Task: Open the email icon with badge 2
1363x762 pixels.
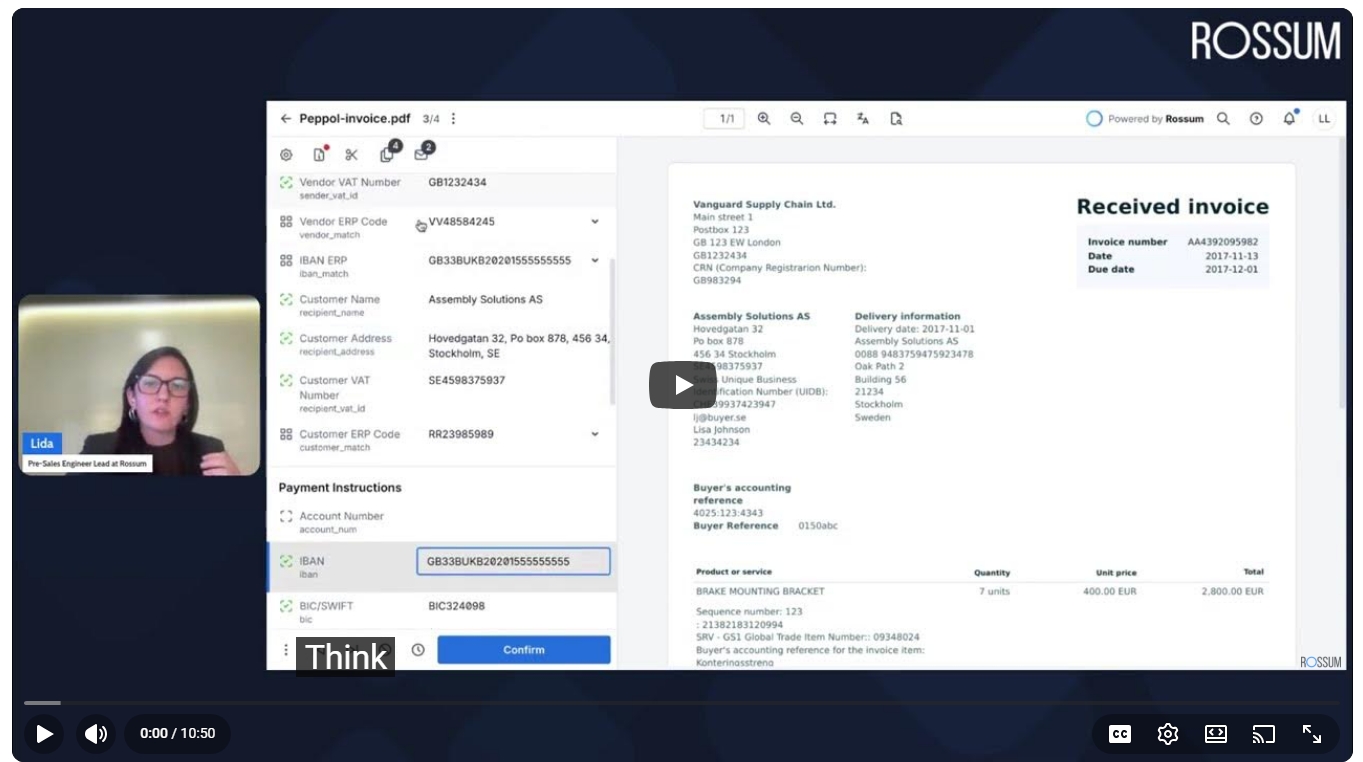Action: (421, 154)
